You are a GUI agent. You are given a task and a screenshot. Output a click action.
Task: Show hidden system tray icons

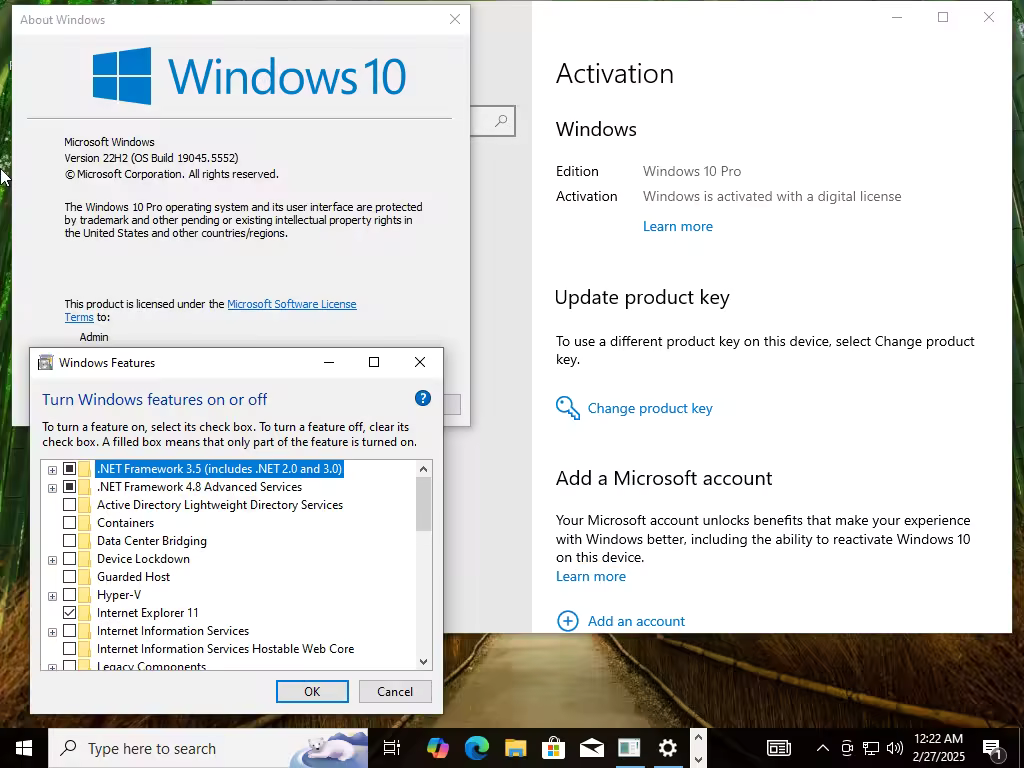click(x=823, y=748)
